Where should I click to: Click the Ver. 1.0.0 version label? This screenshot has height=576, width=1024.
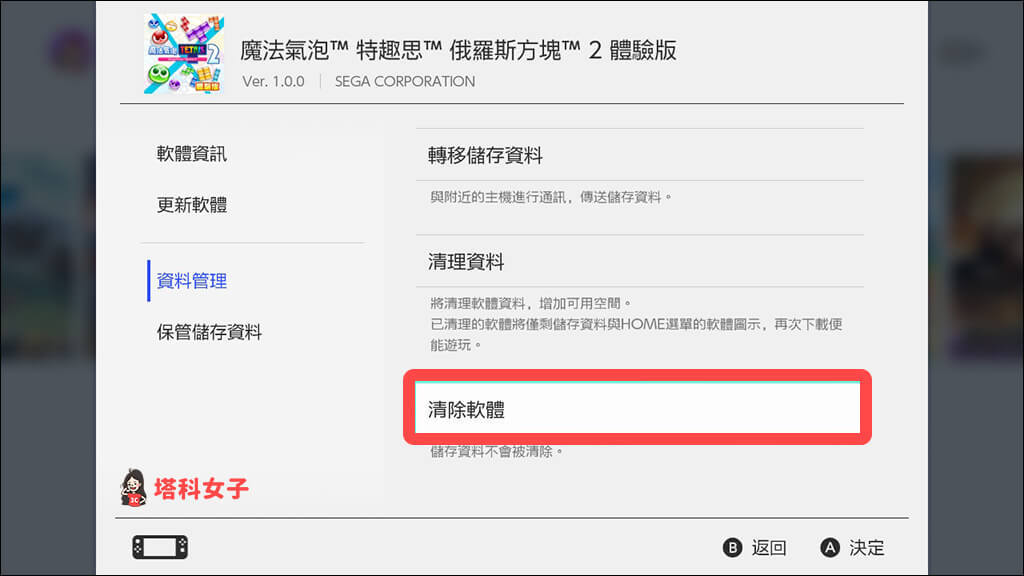click(x=275, y=81)
